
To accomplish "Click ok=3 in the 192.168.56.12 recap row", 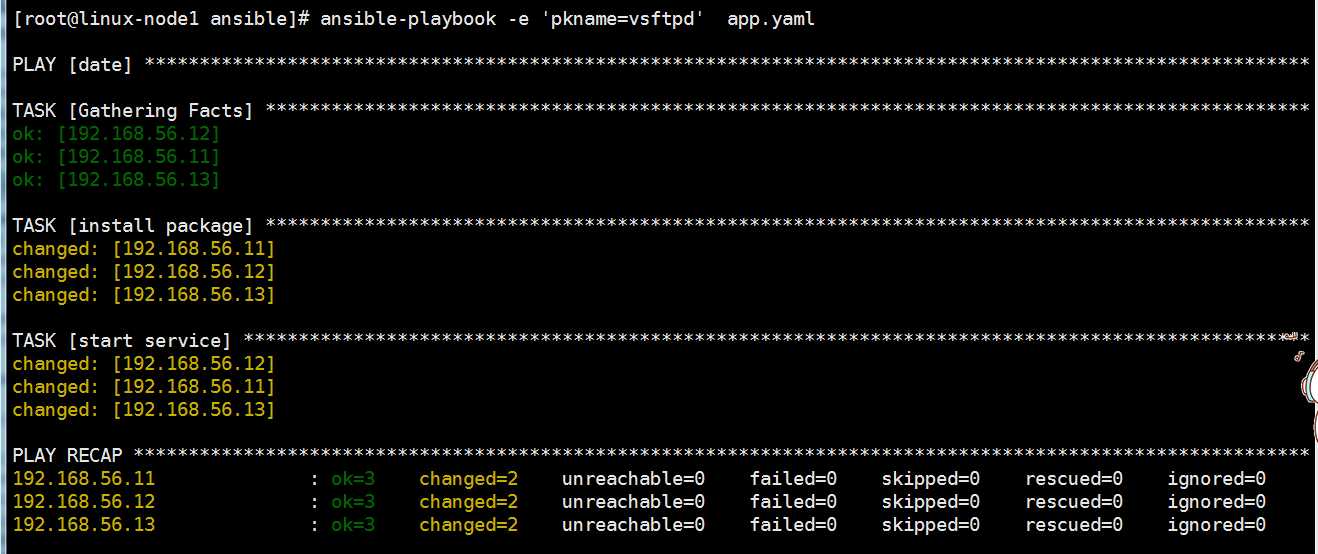I will pyautogui.click(x=353, y=502).
